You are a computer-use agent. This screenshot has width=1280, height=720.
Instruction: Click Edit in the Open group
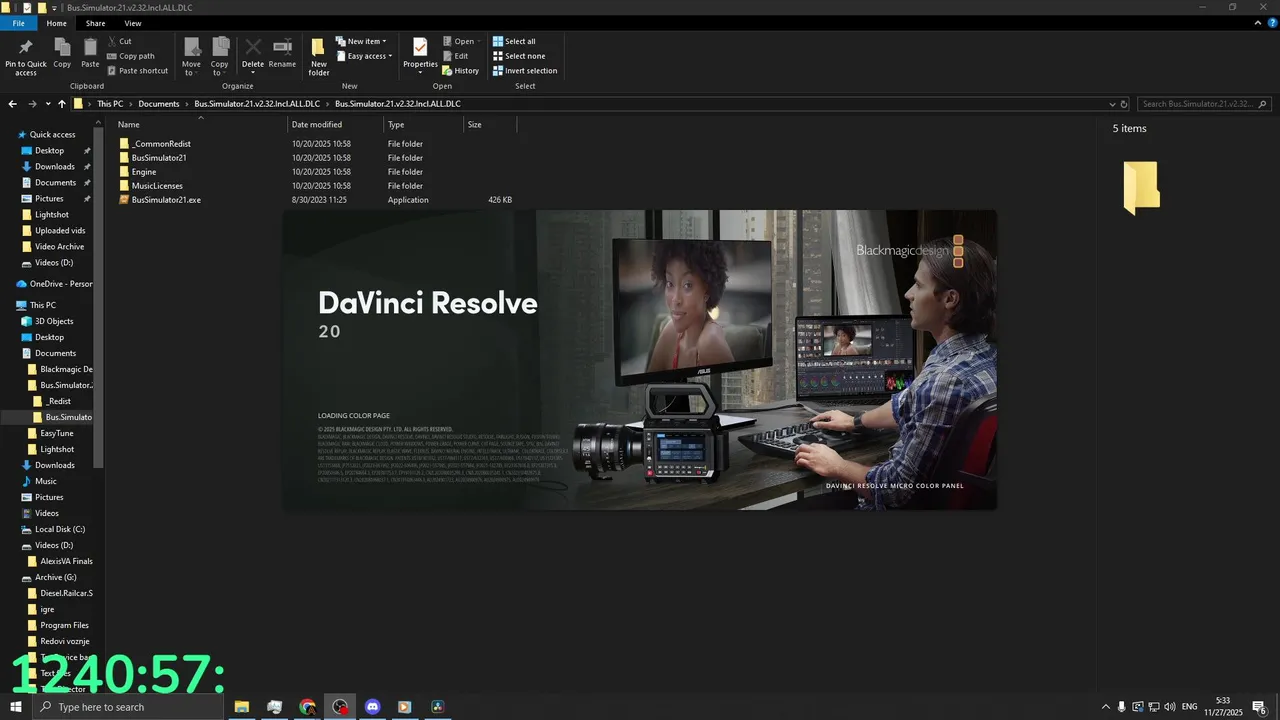click(455, 56)
